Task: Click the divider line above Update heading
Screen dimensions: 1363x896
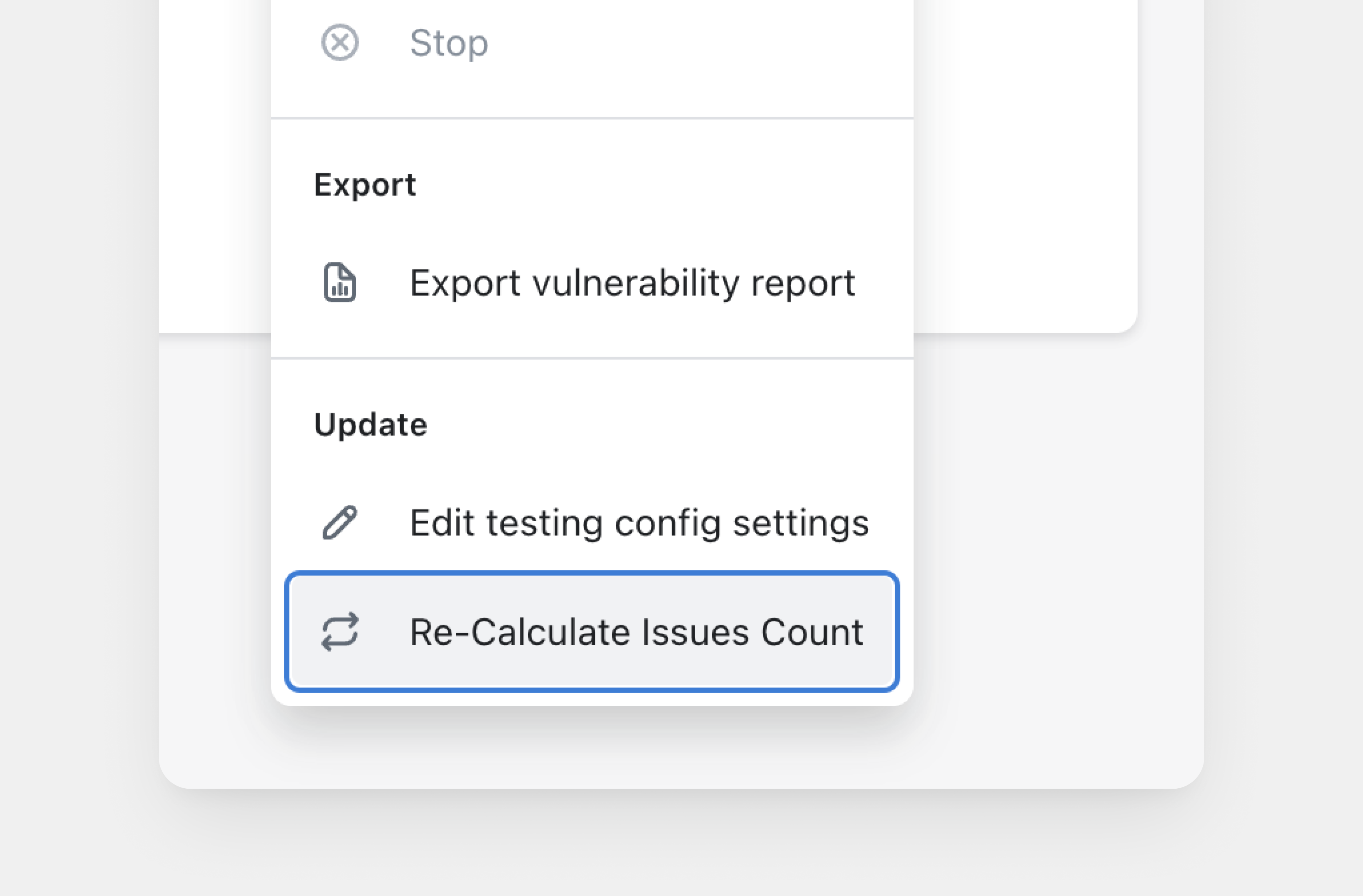Action: 592,359
